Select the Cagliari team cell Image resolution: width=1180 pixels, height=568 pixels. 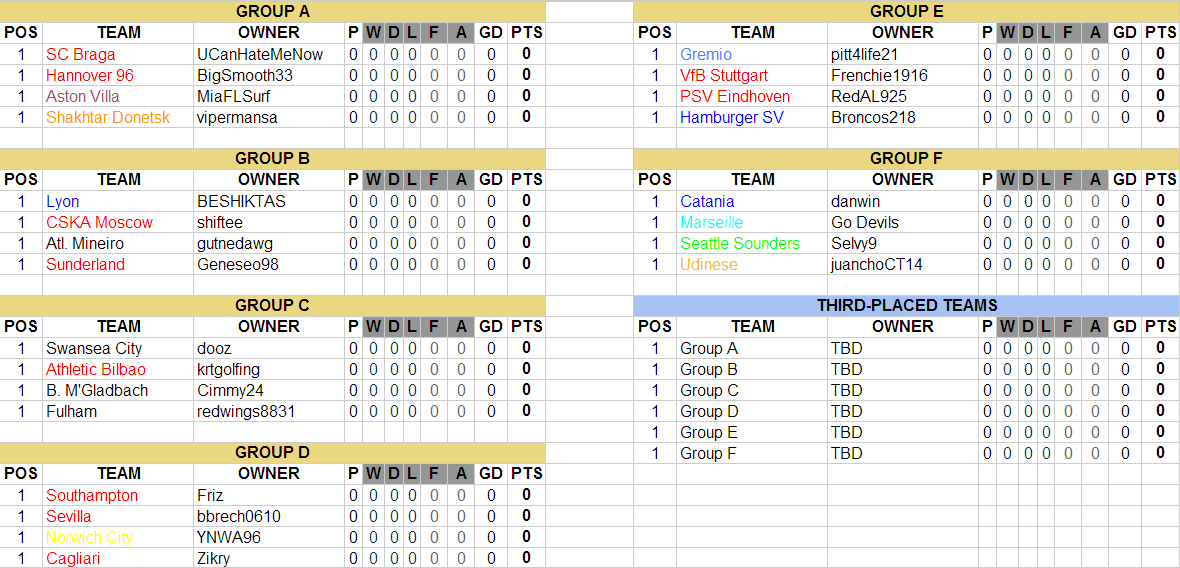coord(73,558)
